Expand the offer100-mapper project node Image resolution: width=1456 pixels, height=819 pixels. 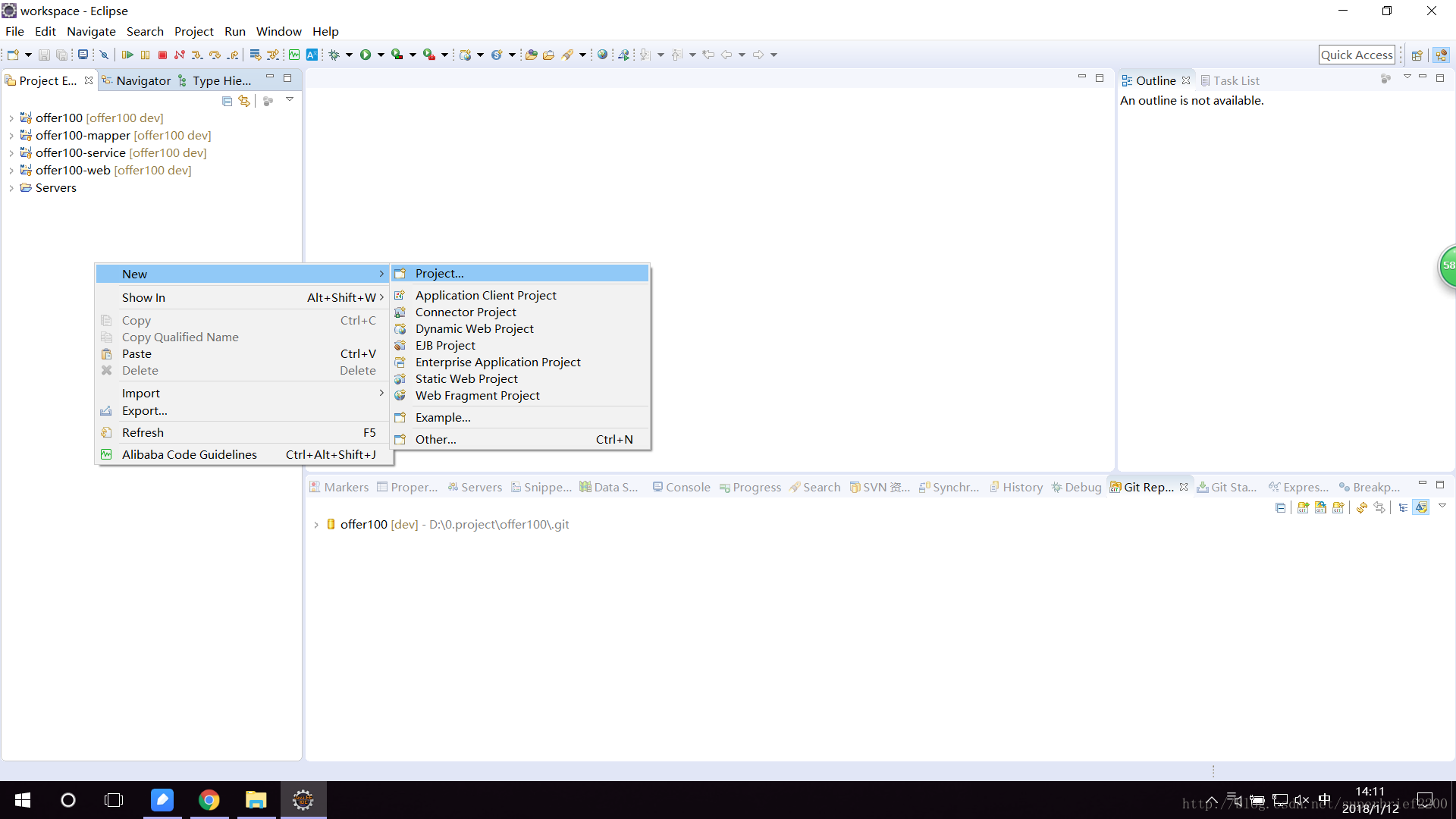click(10, 135)
